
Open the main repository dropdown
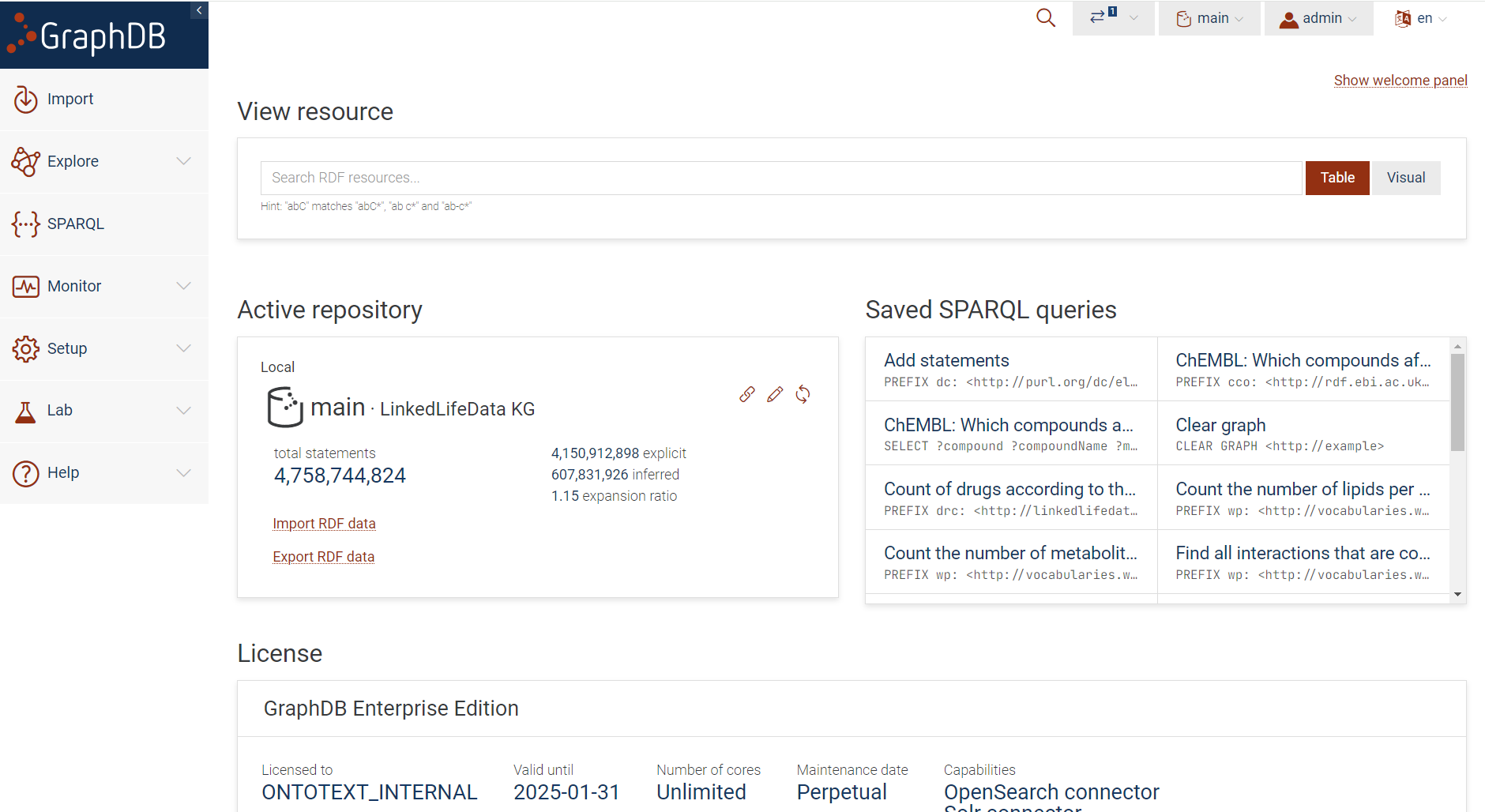pyautogui.click(x=1209, y=18)
